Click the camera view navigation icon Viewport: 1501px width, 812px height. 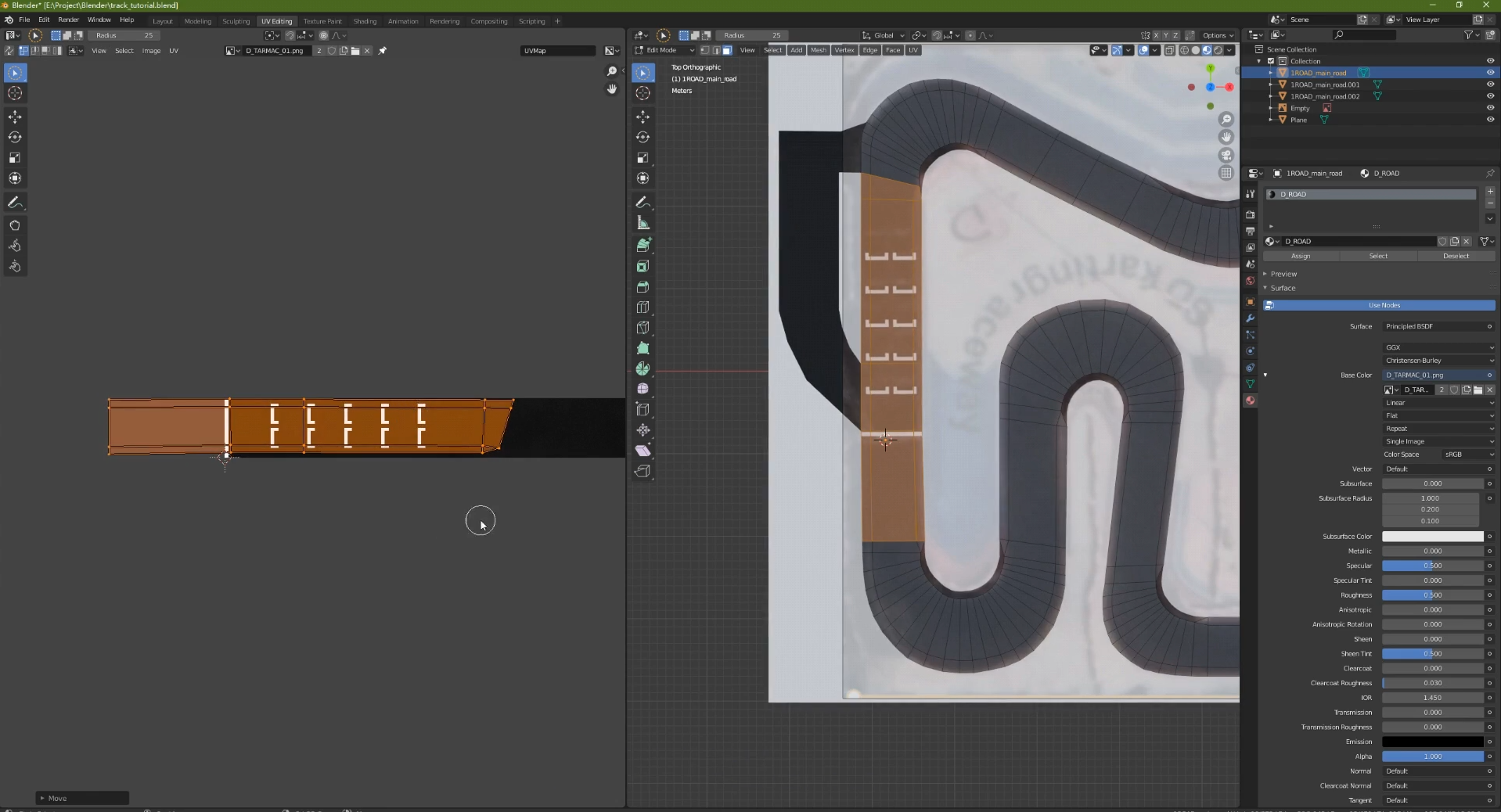pyautogui.click(x=1226, y=156)
